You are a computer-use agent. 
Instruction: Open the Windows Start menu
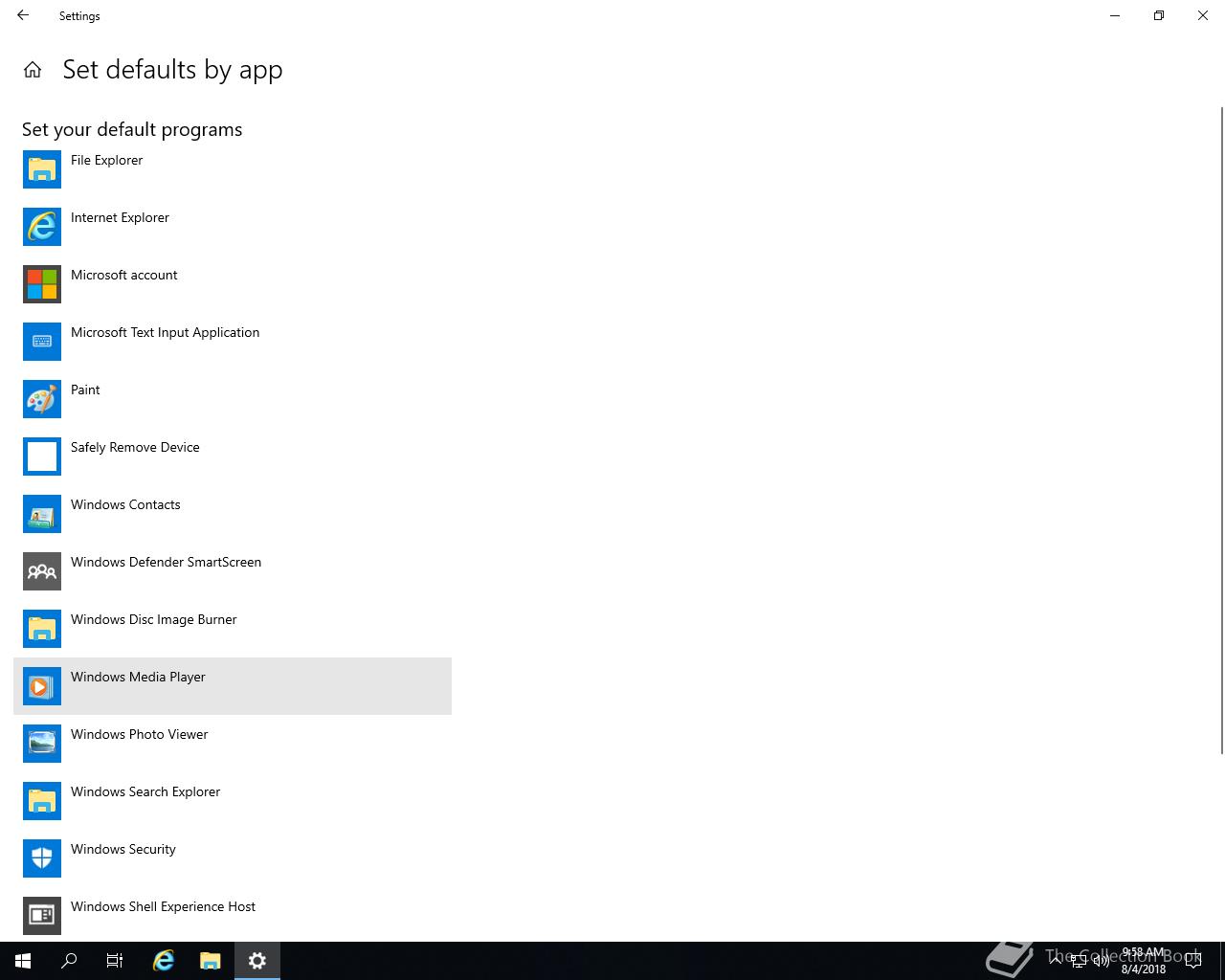23,961
